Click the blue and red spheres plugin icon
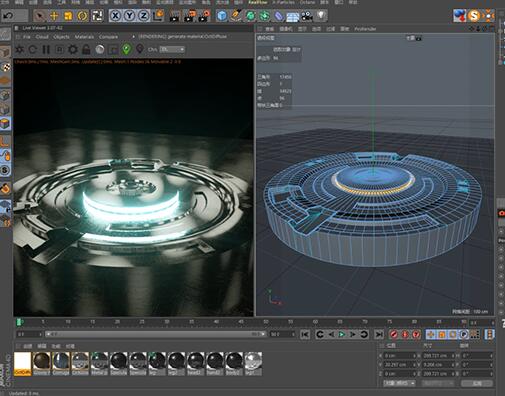 (x=460, y=15)
